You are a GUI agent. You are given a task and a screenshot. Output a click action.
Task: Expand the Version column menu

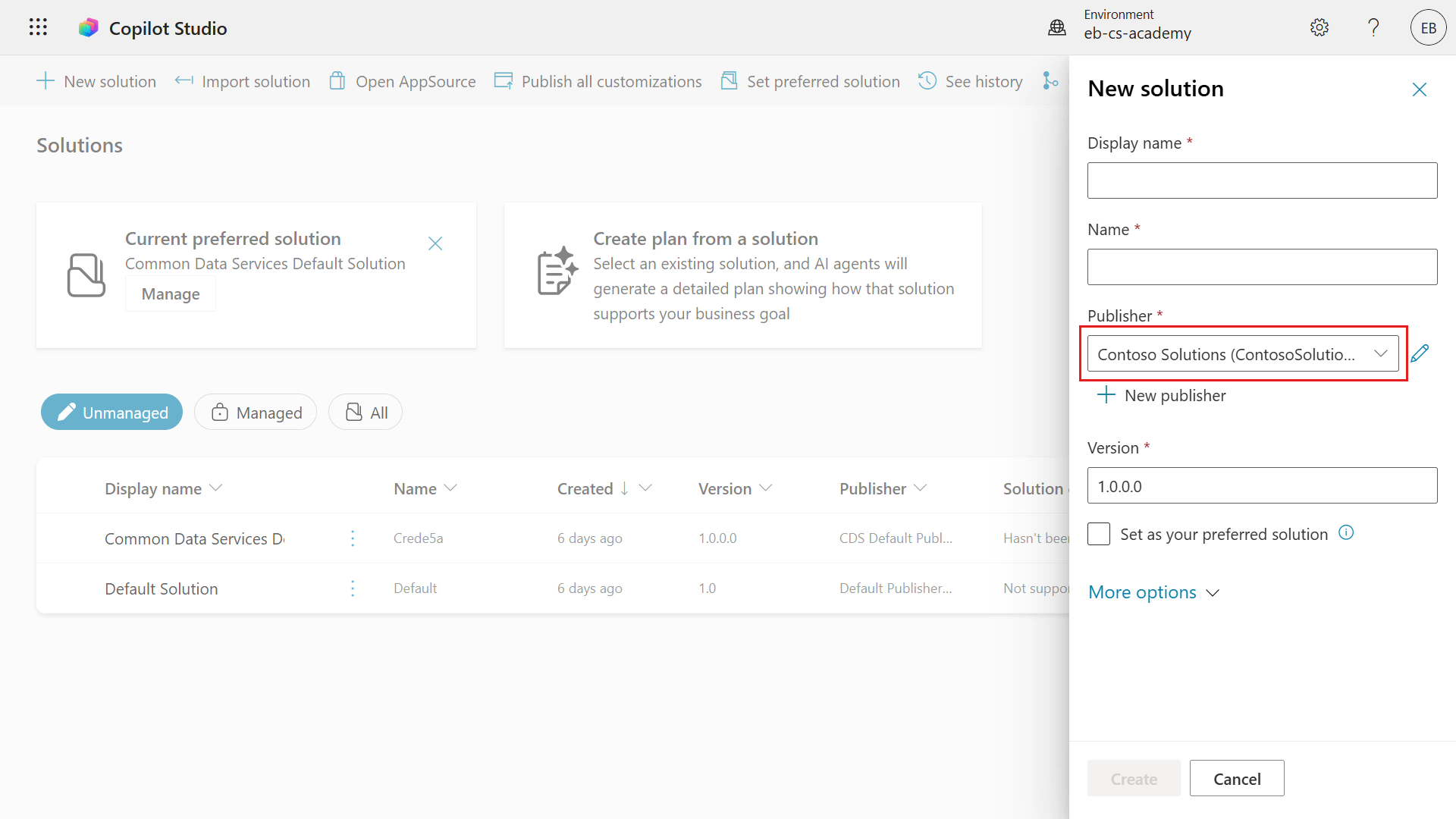point(765,488)
